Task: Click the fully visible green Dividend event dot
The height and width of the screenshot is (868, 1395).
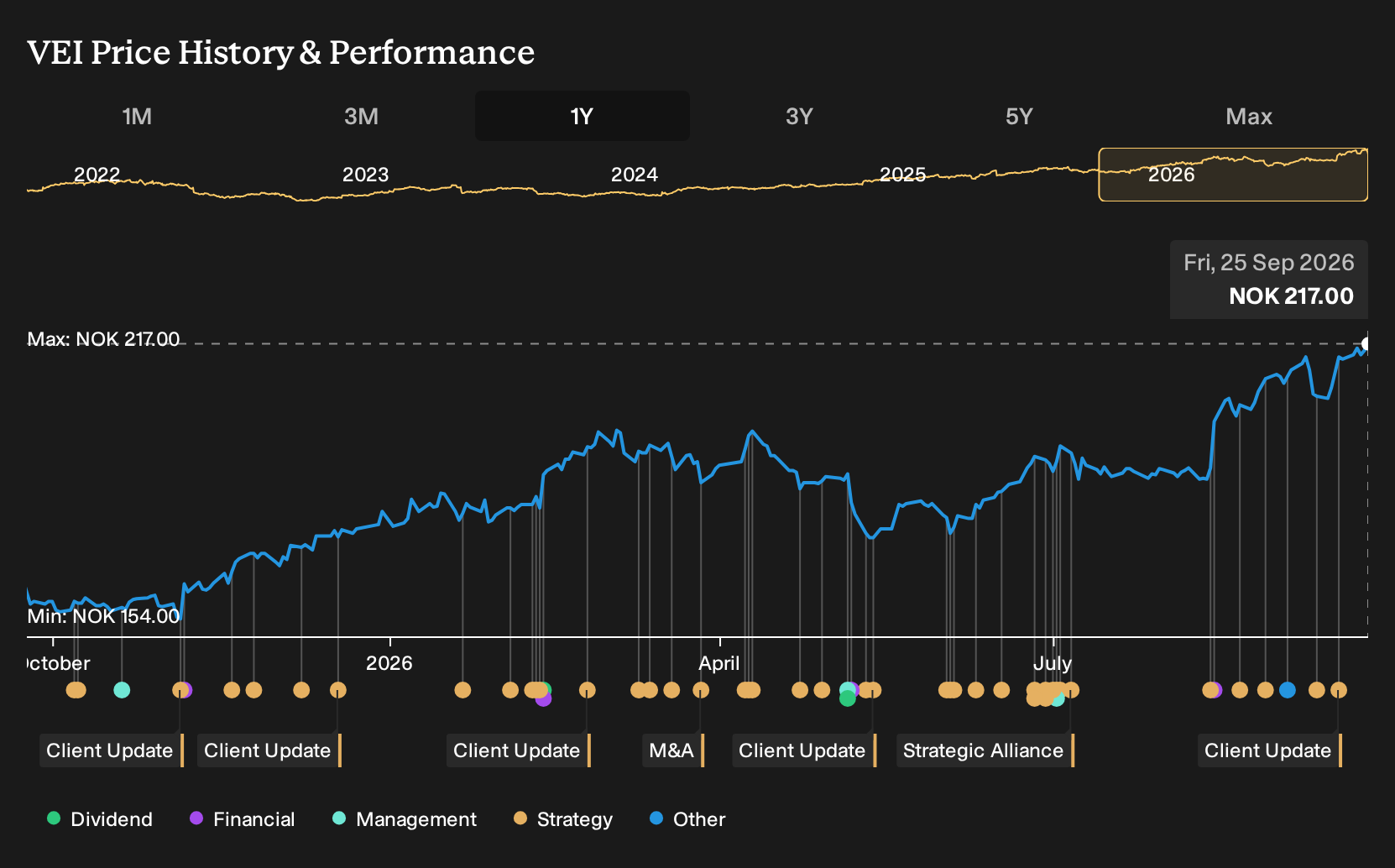Action: click(x=848, y=698)
